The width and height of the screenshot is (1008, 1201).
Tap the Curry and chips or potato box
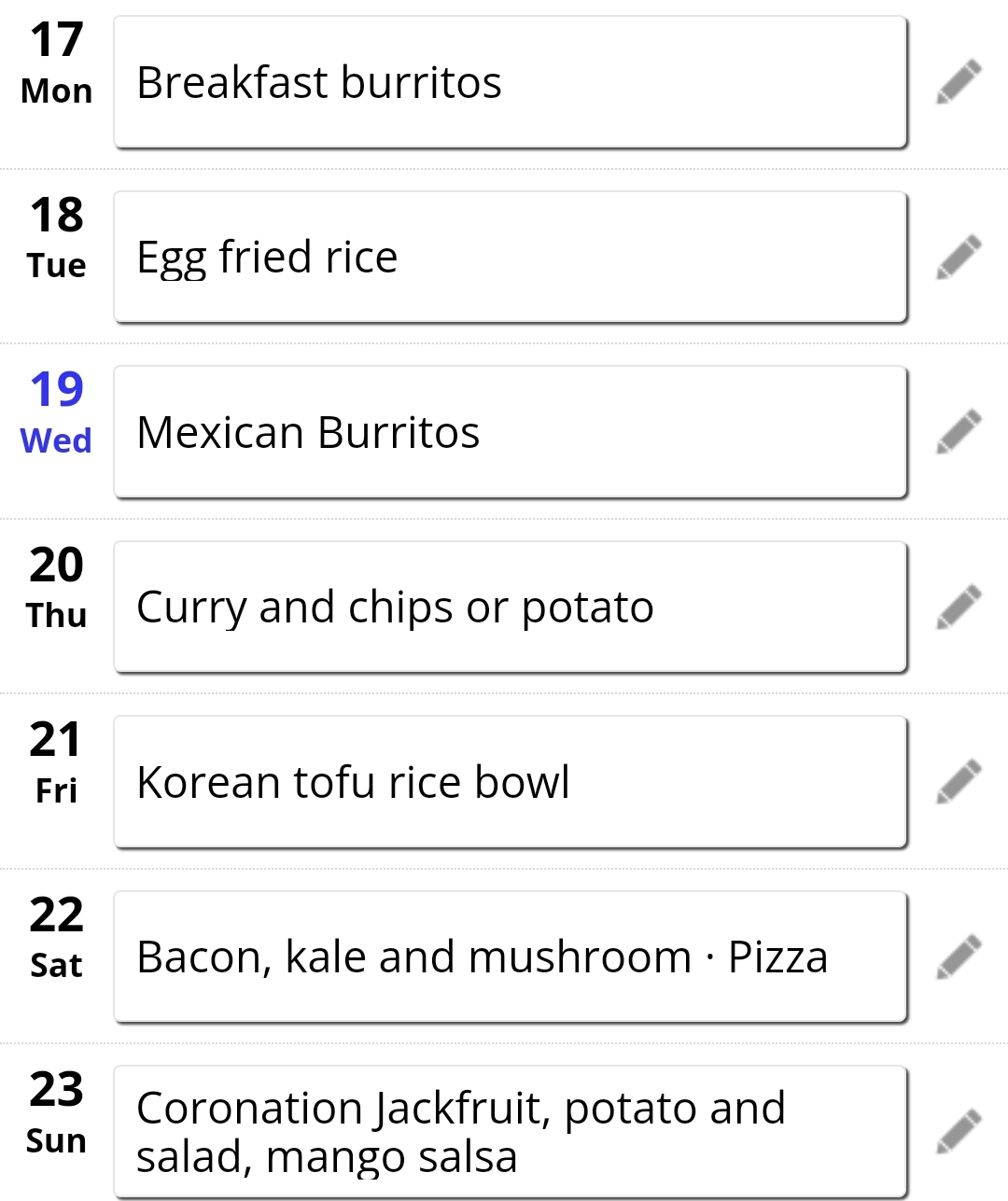pos(511,607)
